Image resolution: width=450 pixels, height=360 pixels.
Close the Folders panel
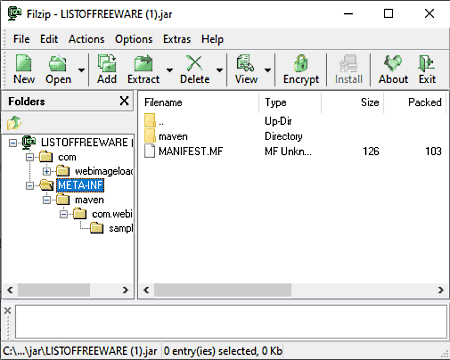pos(124,101)
